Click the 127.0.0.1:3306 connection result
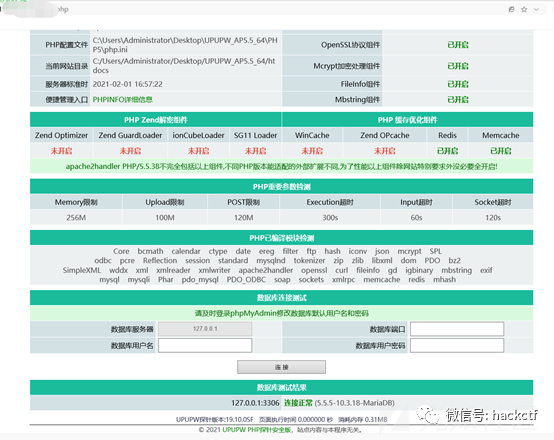Screen dimensions: 554x440 pos(255,403)
